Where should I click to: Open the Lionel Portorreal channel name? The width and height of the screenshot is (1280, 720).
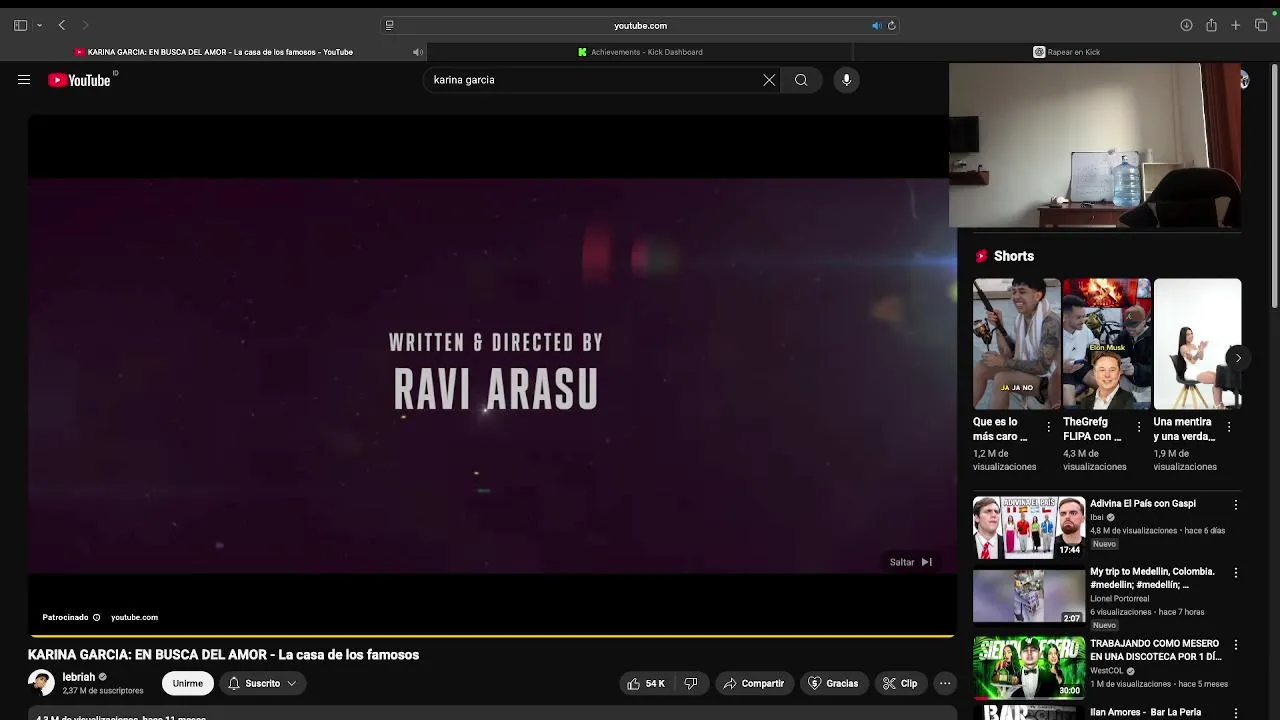coord(1119,599)
